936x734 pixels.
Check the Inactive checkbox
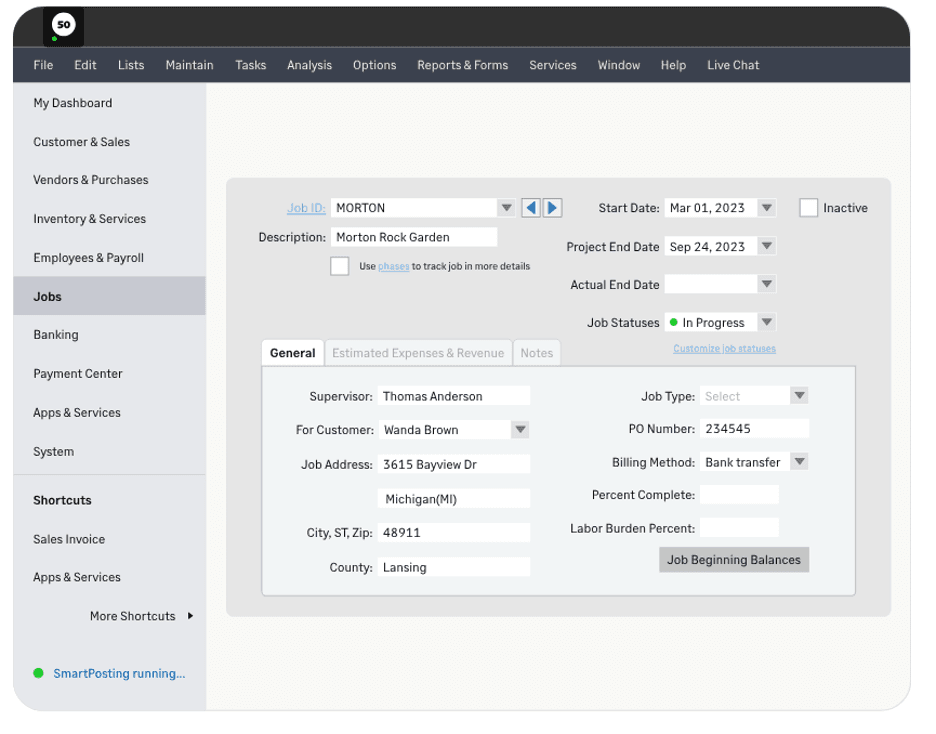808,208
